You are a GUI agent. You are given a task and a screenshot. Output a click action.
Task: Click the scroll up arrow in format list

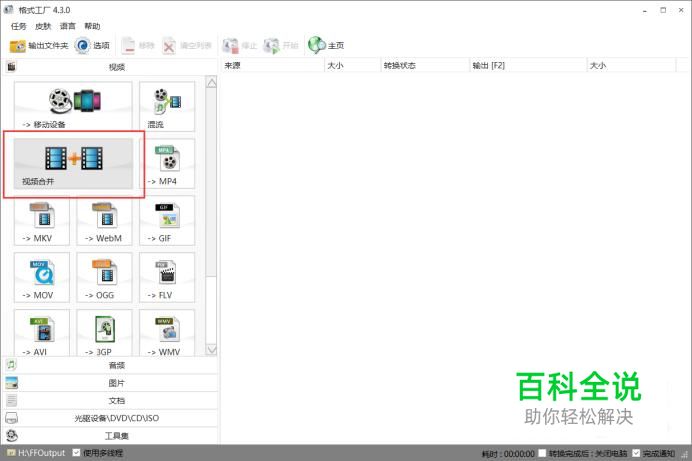[x=211, y=82]
